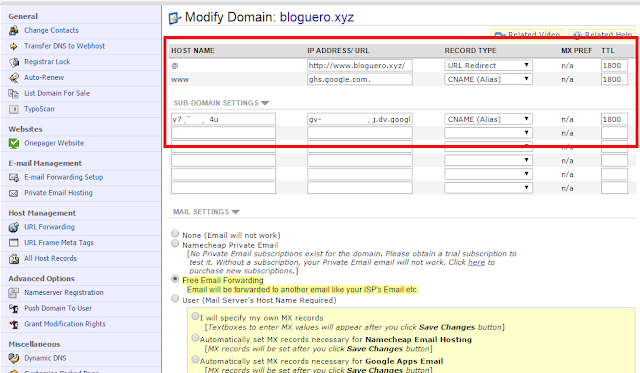Choose I will specify my own MX records
This screenshot has width=640, height=373.
click(195, 316)
